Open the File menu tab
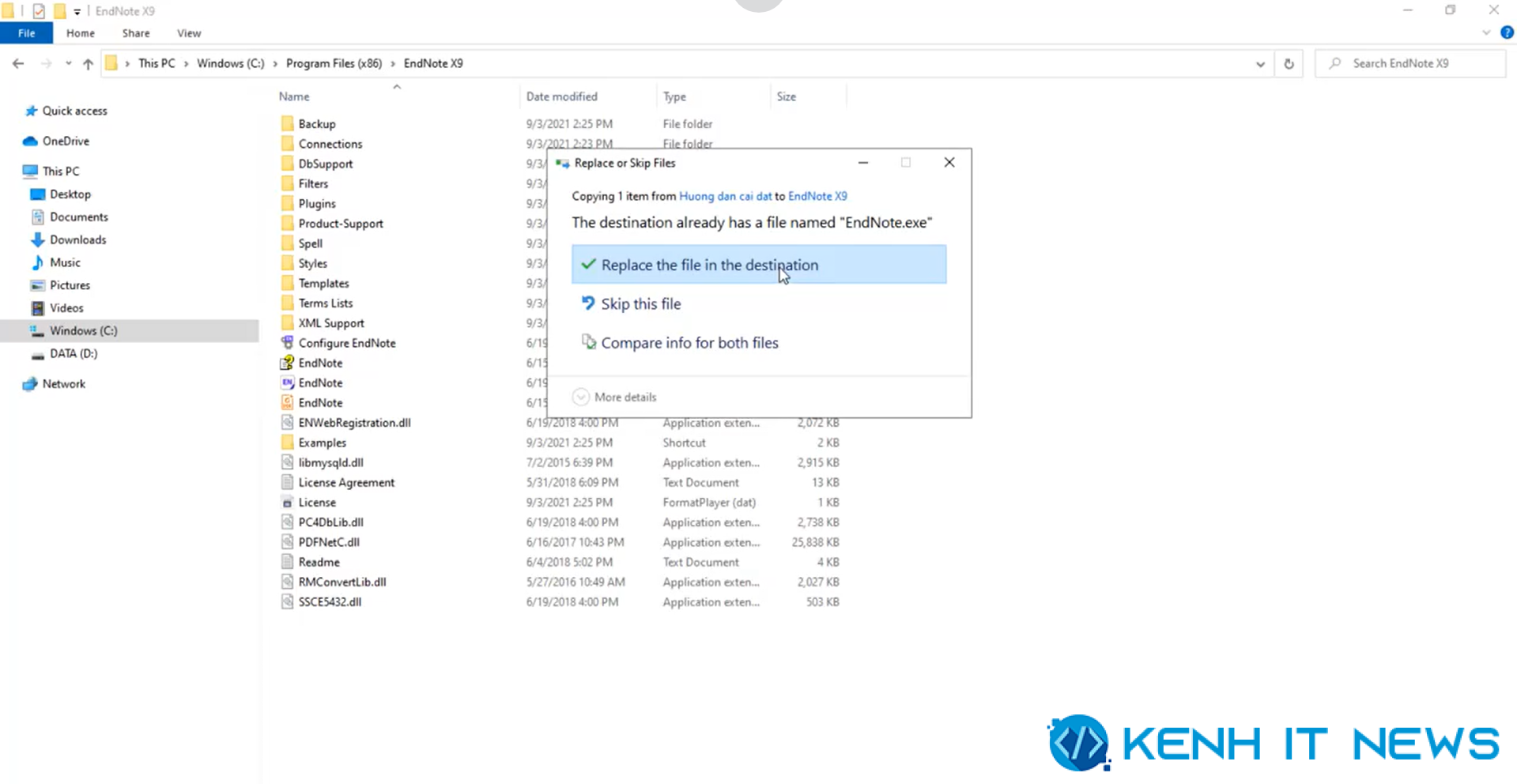 [x=26, y=33]
